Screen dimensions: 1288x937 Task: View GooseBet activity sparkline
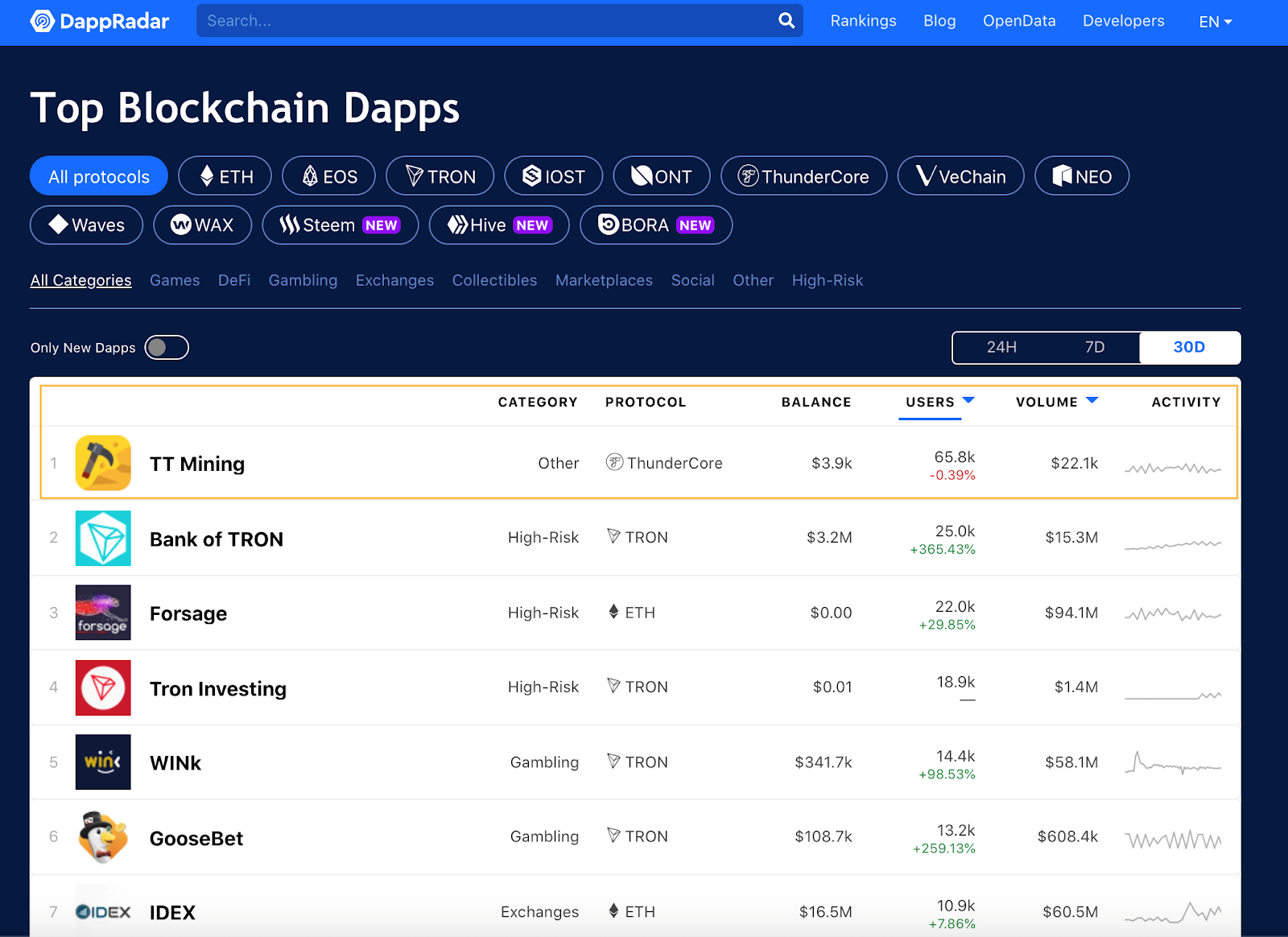click(x=1173, y=840)
